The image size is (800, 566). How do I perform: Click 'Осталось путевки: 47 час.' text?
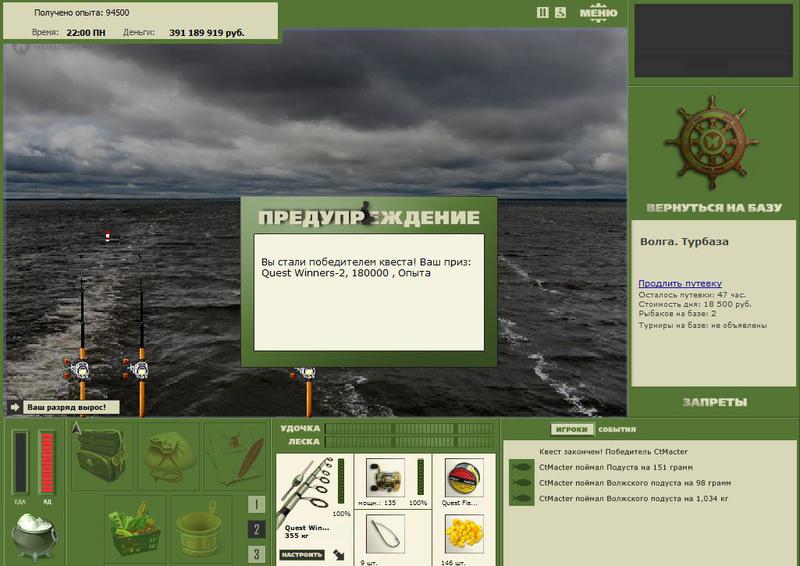pos(692,294)
